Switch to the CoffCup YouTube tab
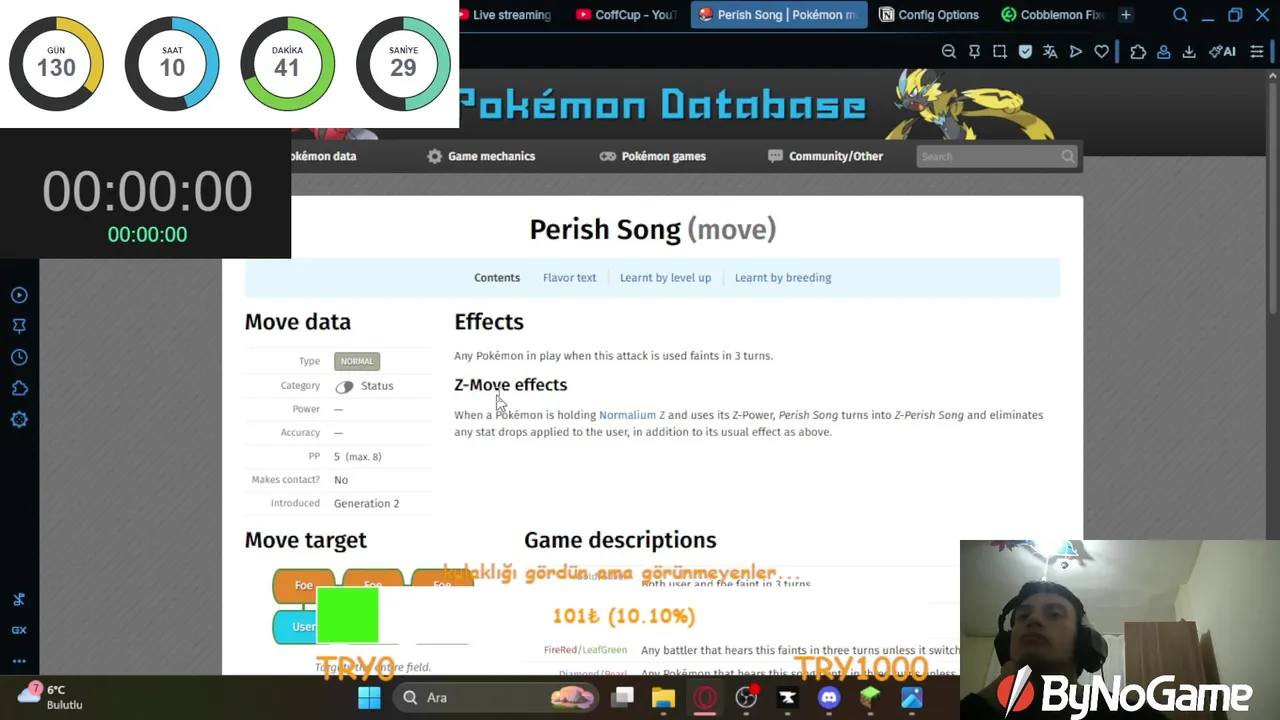The height and width of the screenshot is (720, 1280). 627,15
